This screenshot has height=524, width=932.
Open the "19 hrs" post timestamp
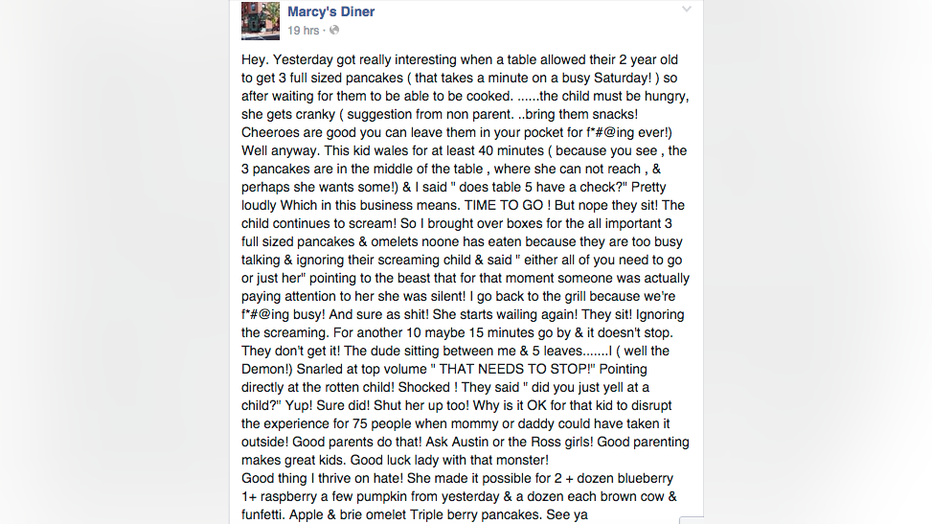pos(303,30)
